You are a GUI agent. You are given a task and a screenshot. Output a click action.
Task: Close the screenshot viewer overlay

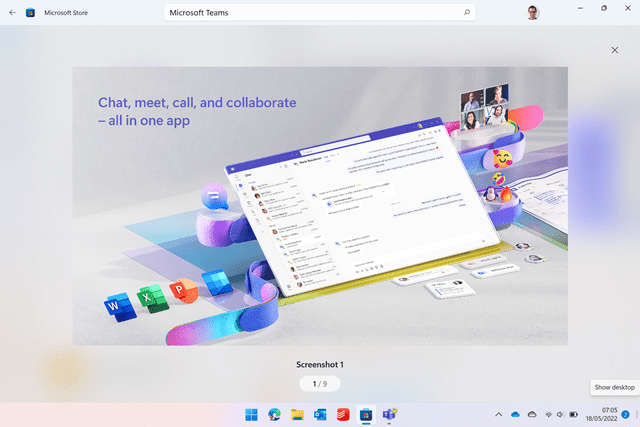click(x=615, y=50)
